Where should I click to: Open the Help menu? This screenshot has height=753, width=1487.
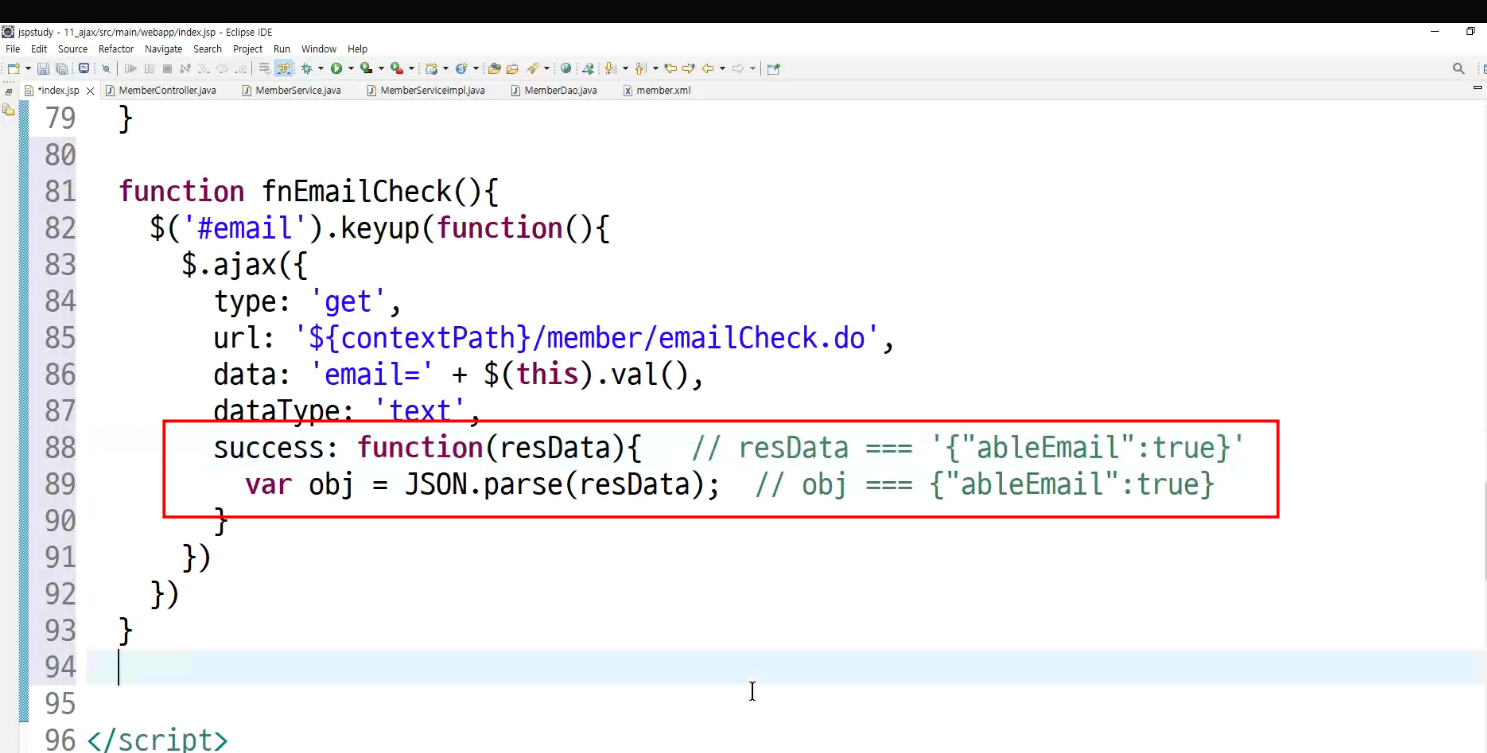[x=358, y=49]
